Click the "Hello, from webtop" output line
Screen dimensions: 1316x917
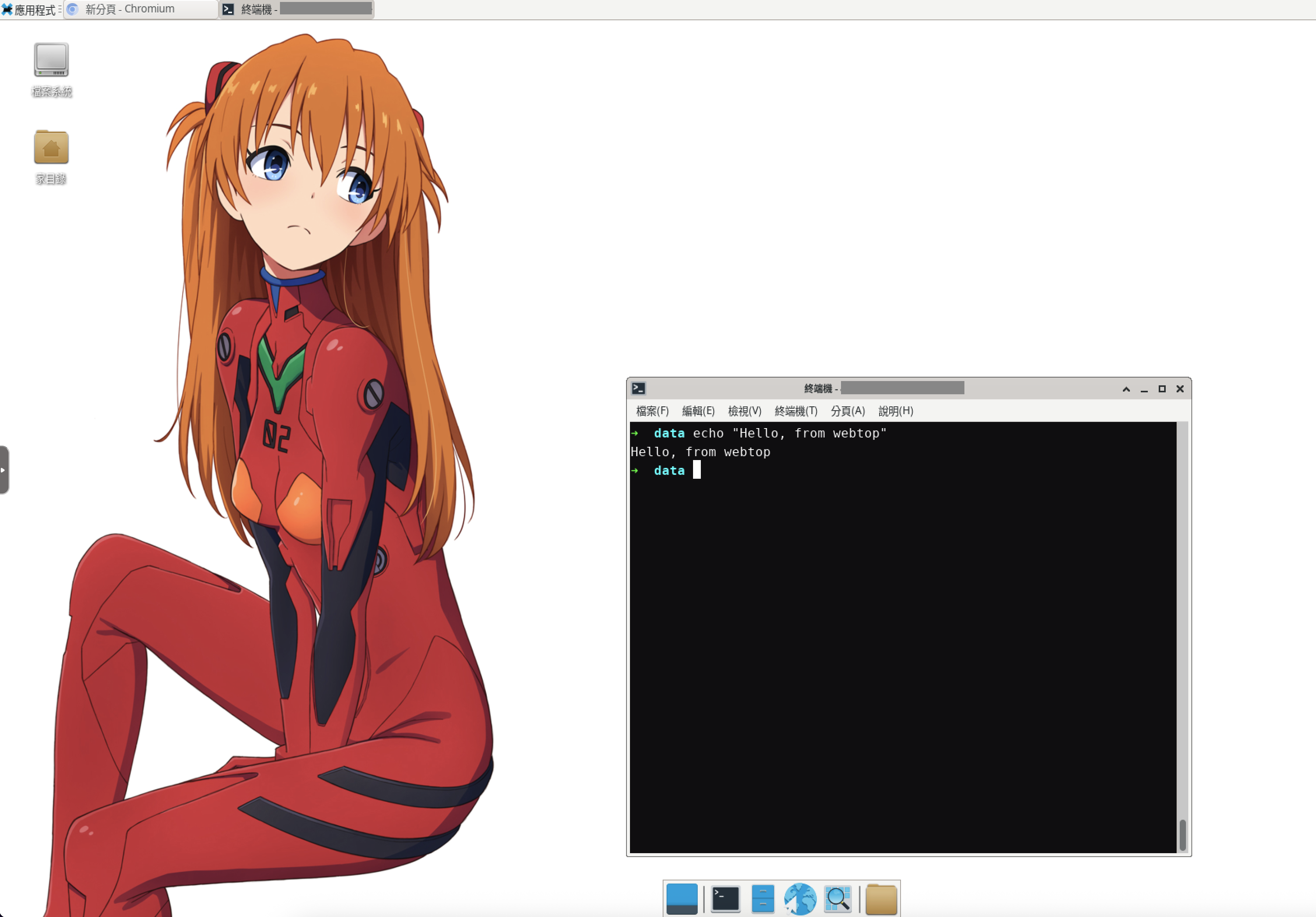(700, 451)
